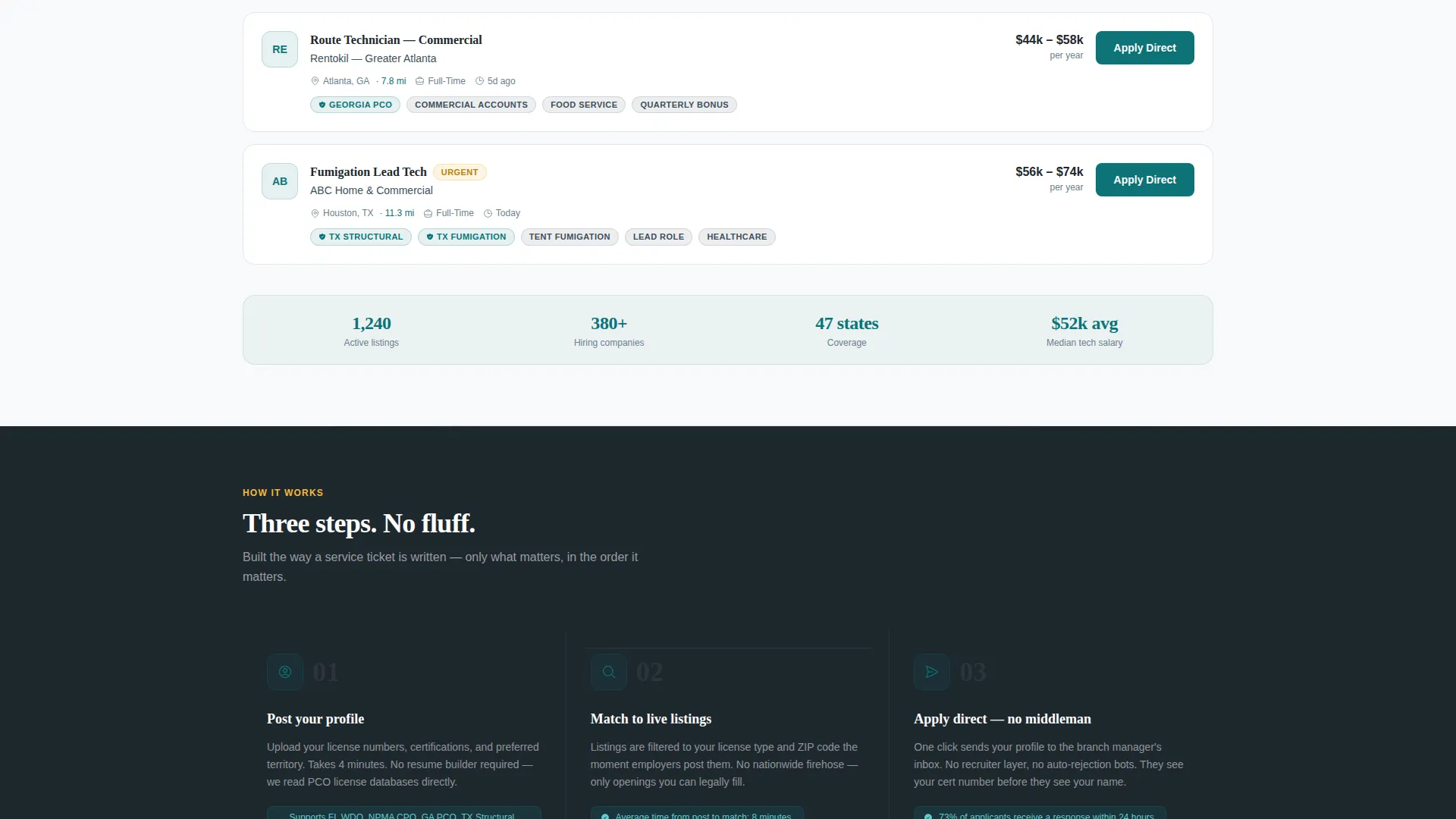Viewport: 1456px width, 819px height.
Task: Click the 'Match to live listings' step heading
Action: 651,719
